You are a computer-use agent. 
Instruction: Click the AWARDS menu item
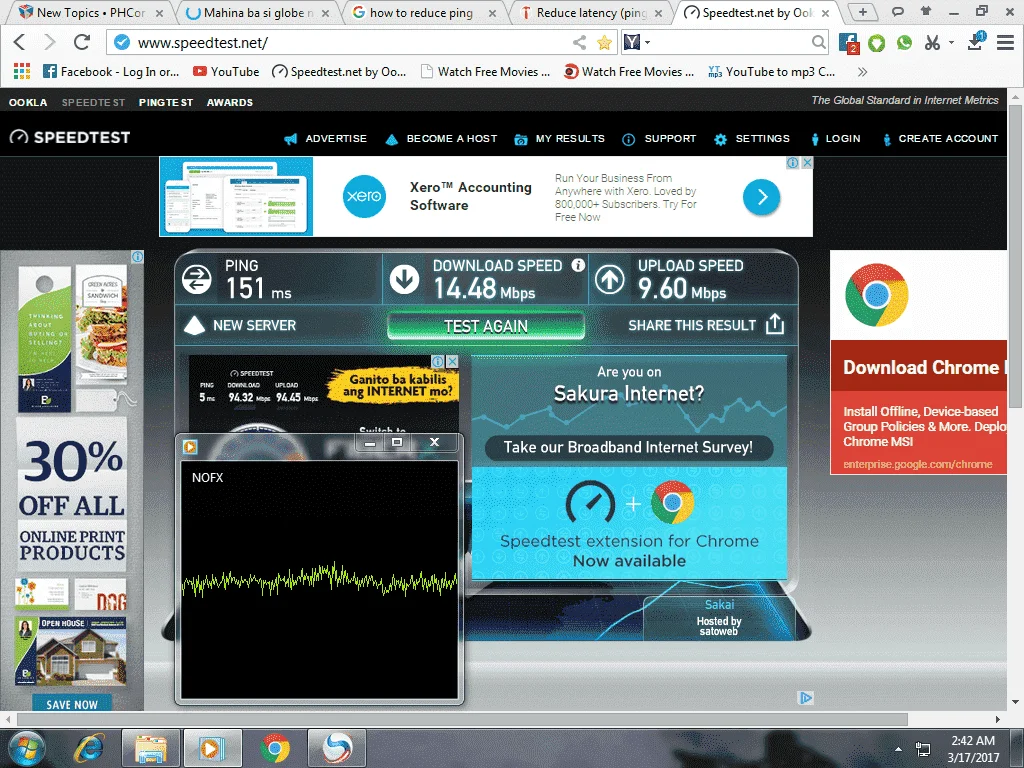230,103
